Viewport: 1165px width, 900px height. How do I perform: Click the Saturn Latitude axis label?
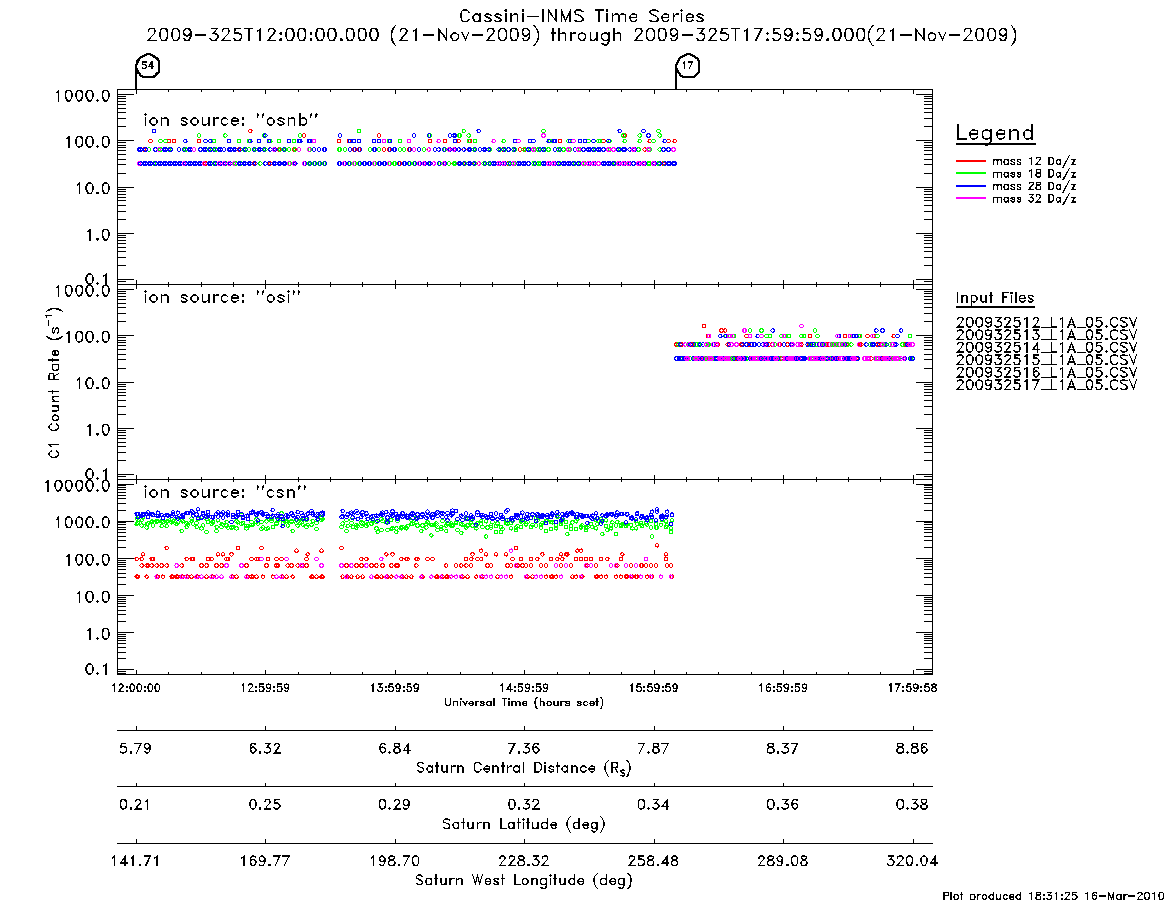(524, 824)
